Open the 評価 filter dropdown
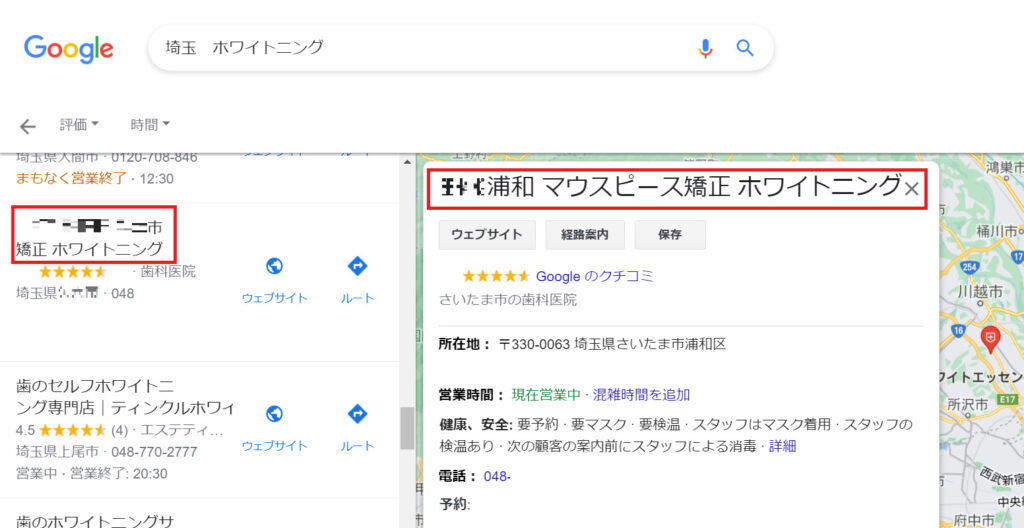The image size is (1024, 528). (79, 124)
